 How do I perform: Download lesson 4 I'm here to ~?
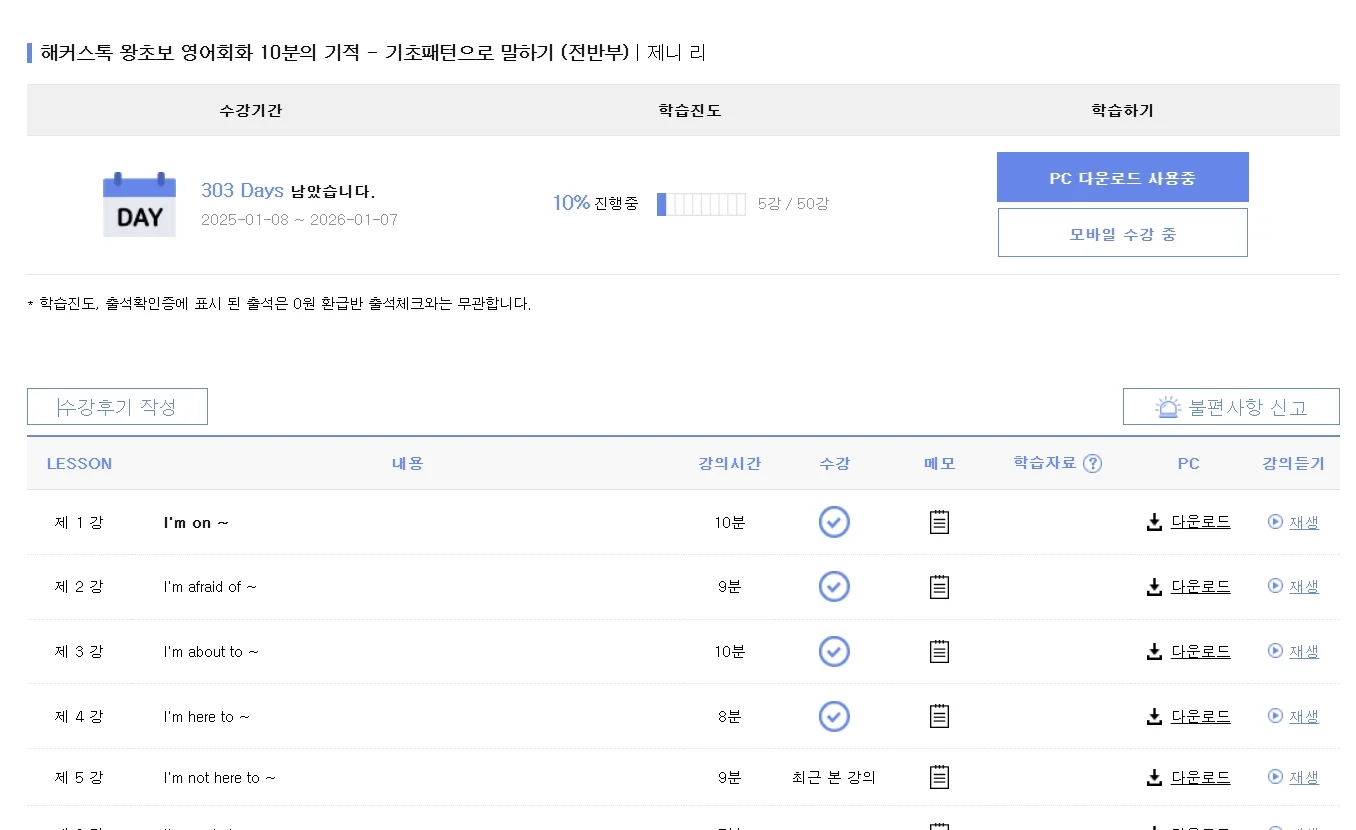1188,717
